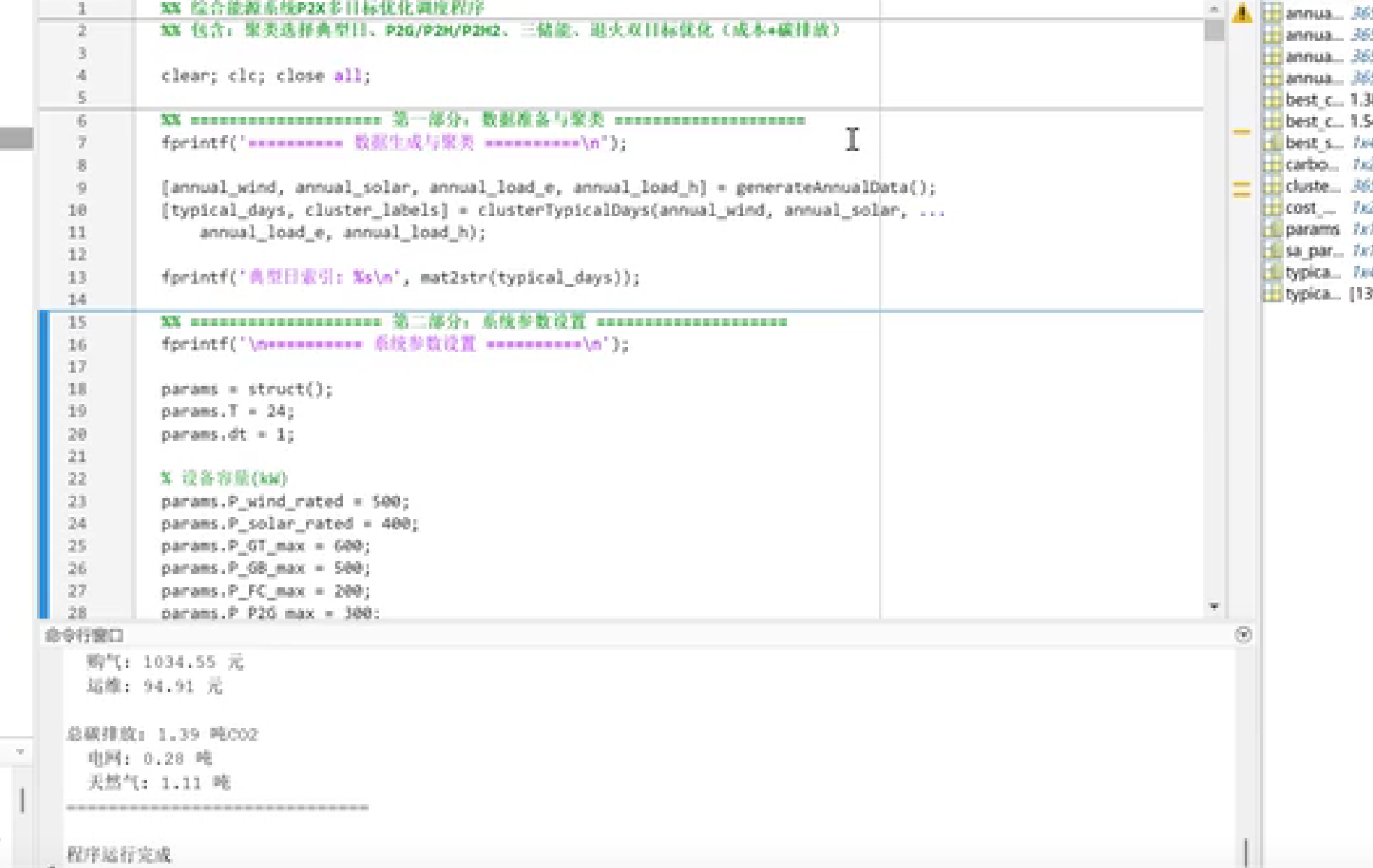Select the cluste variable icon in workspace
The width and height of the screenshot is (1373, 868).
click(x=1273, y=186)
